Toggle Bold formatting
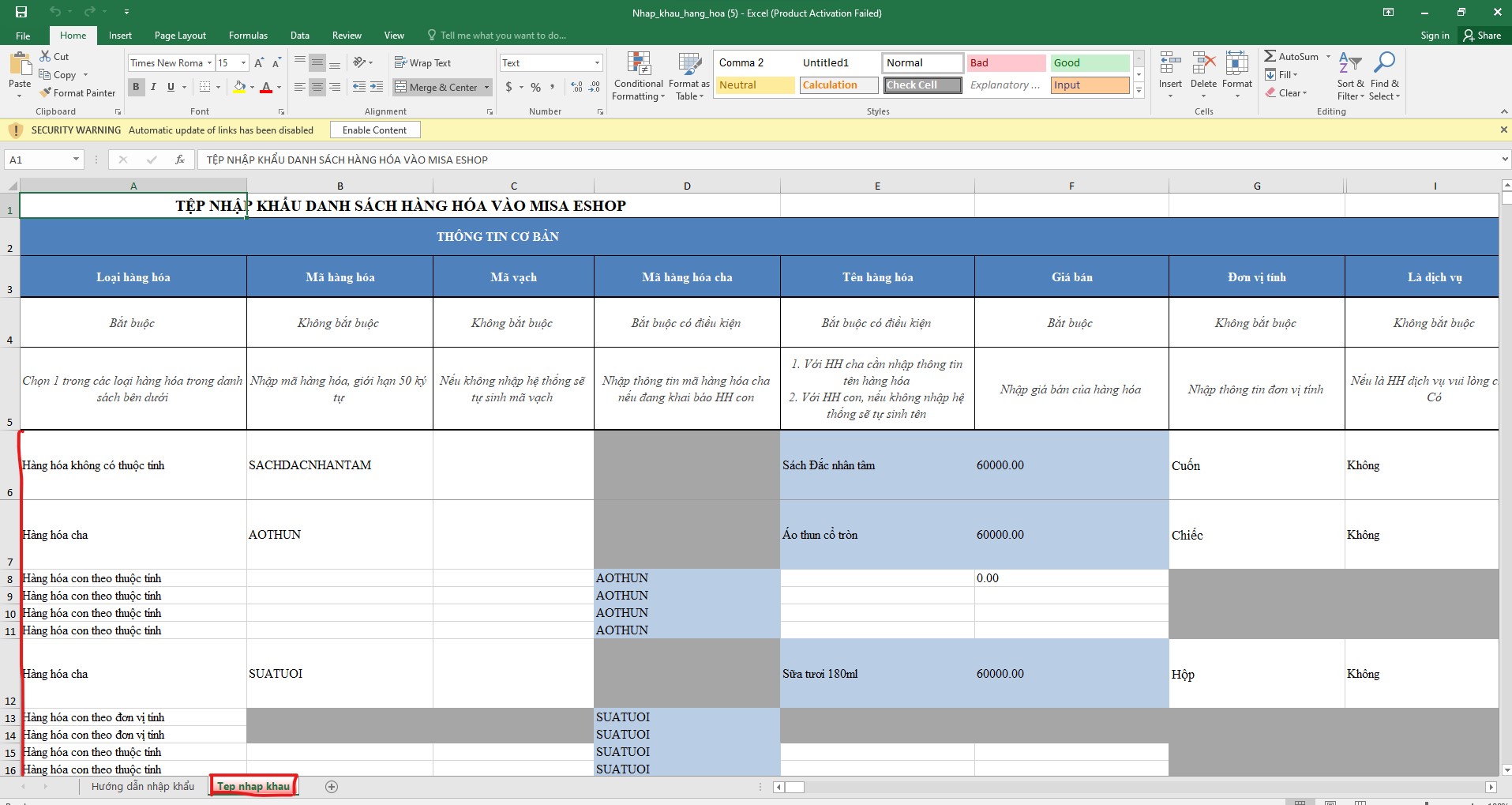This screenshot has width=1512, height=805. [x=136, y=87]
